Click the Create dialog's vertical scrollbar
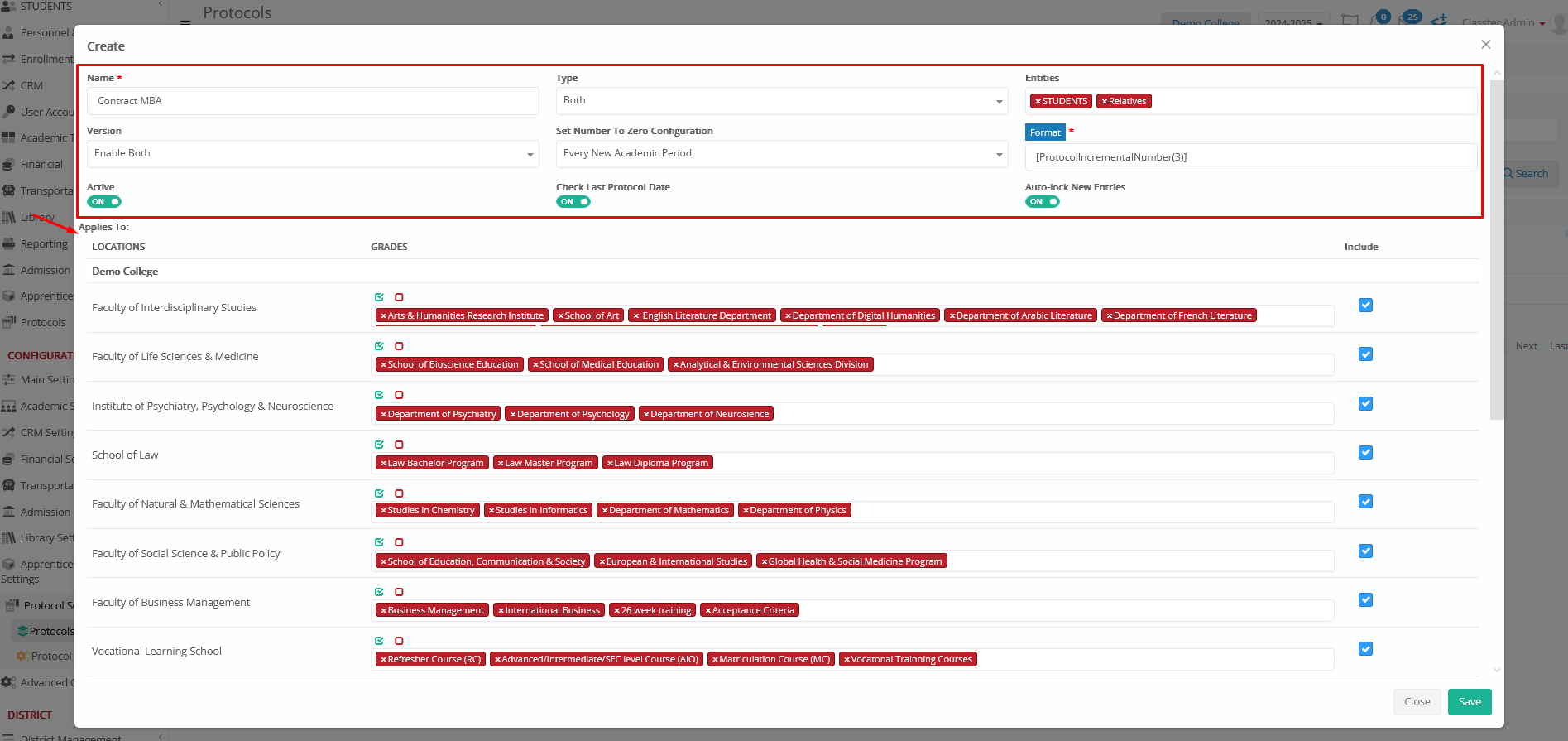This screenshot has width=1568, height=741. 1496,248
